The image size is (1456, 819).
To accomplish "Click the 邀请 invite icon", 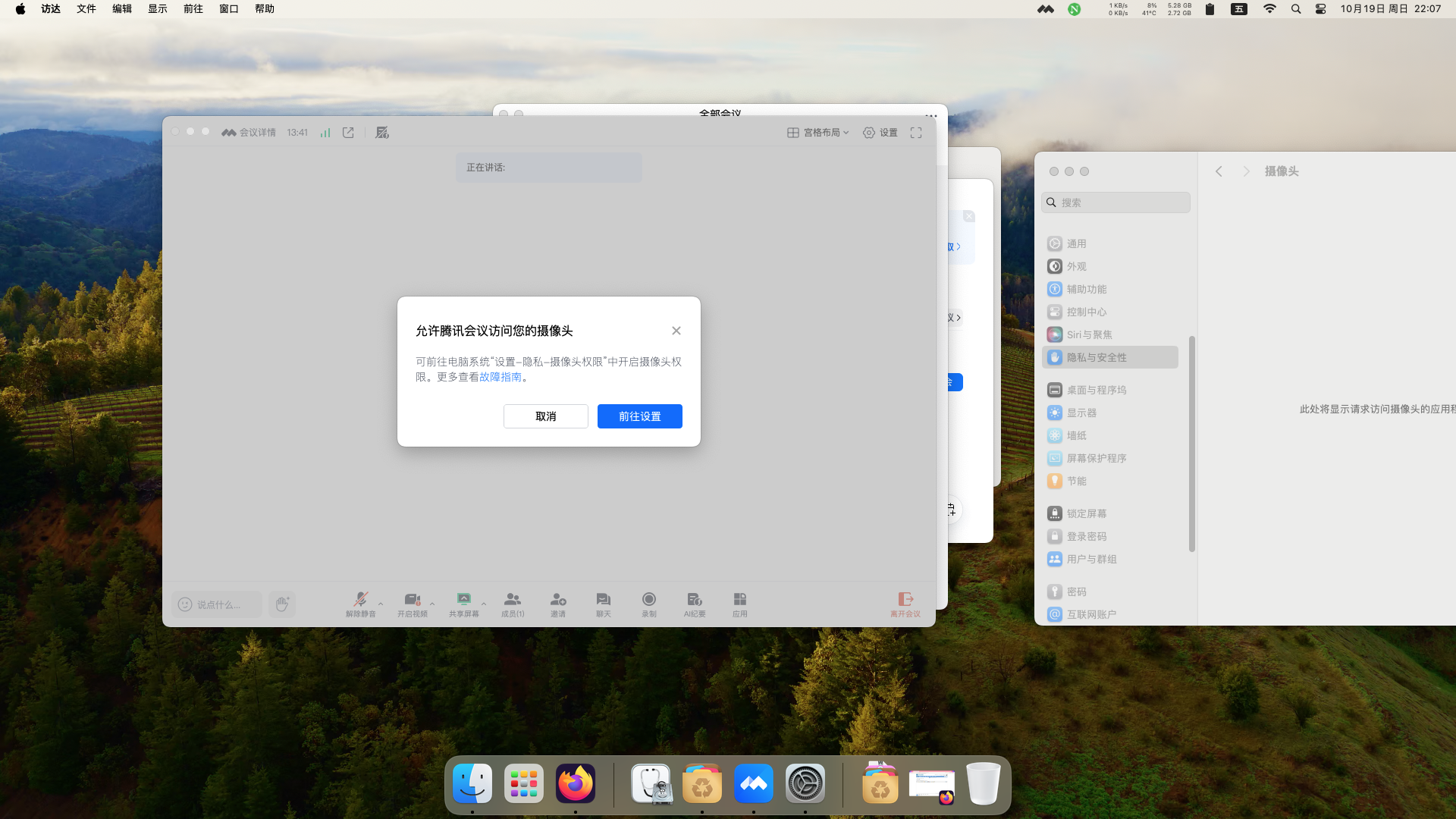I will 558,600.
